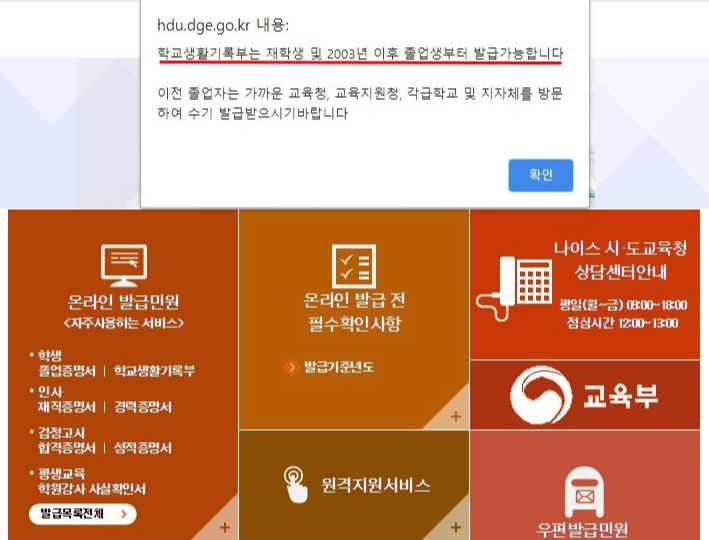Click the 발급목록전체 button
The width and height of the screenshot is (709, 540).
(83, 514)
